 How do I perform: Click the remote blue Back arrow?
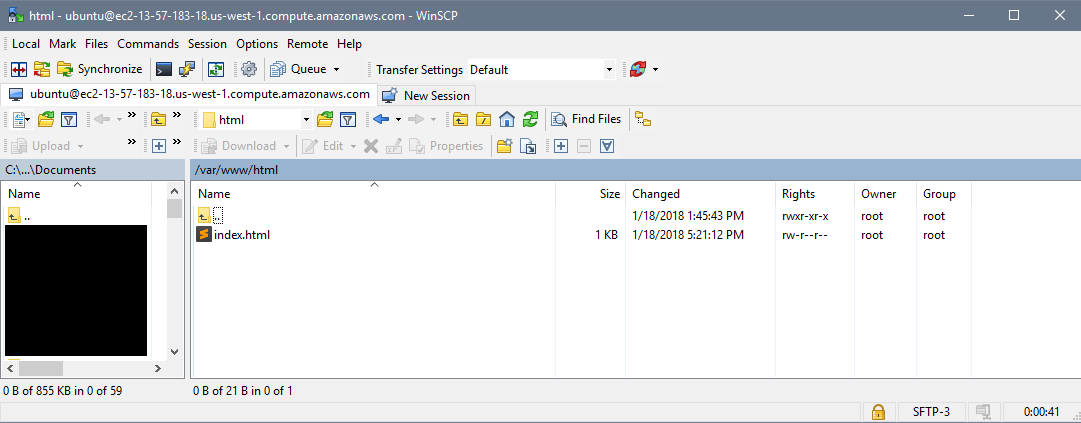(x=381, y=120)
